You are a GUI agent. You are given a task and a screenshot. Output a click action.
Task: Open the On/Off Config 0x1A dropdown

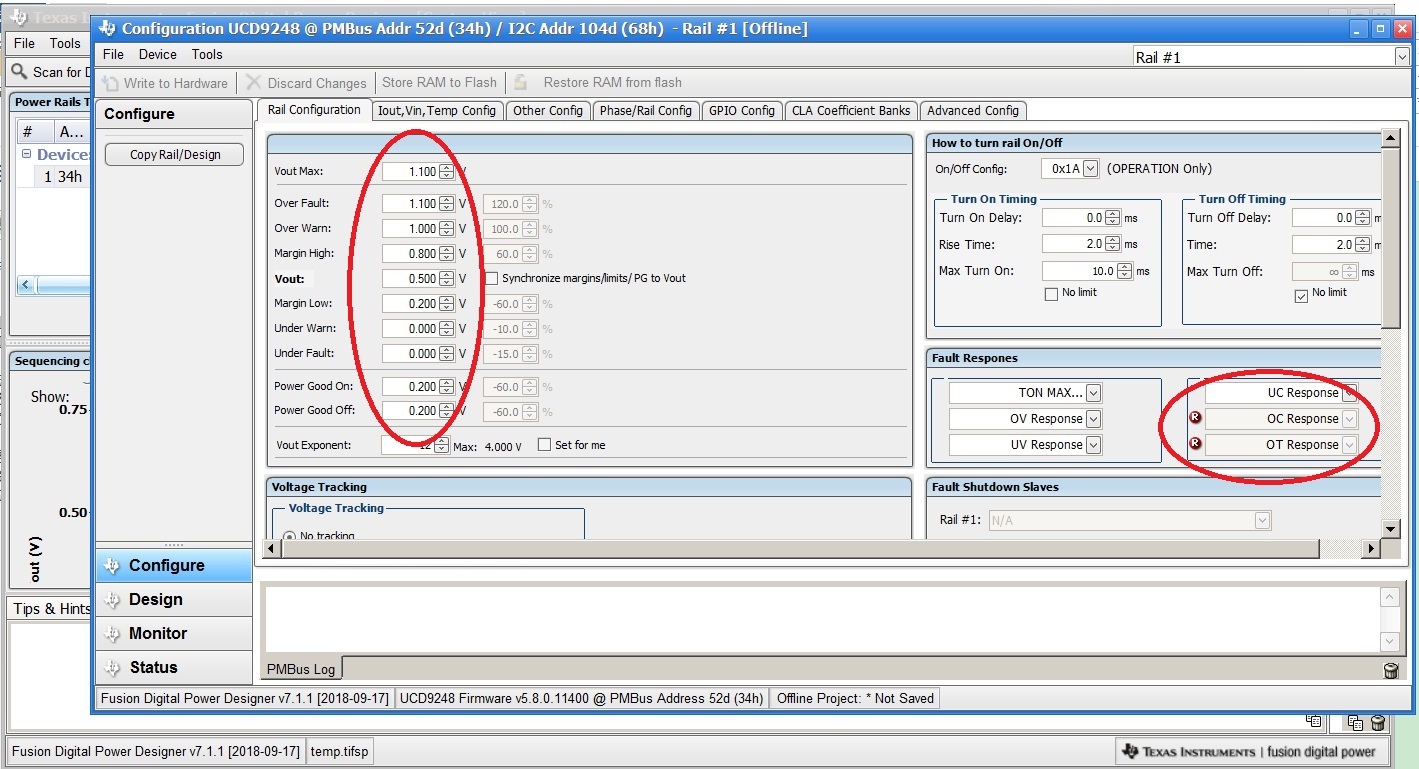tap(1090, 169)
